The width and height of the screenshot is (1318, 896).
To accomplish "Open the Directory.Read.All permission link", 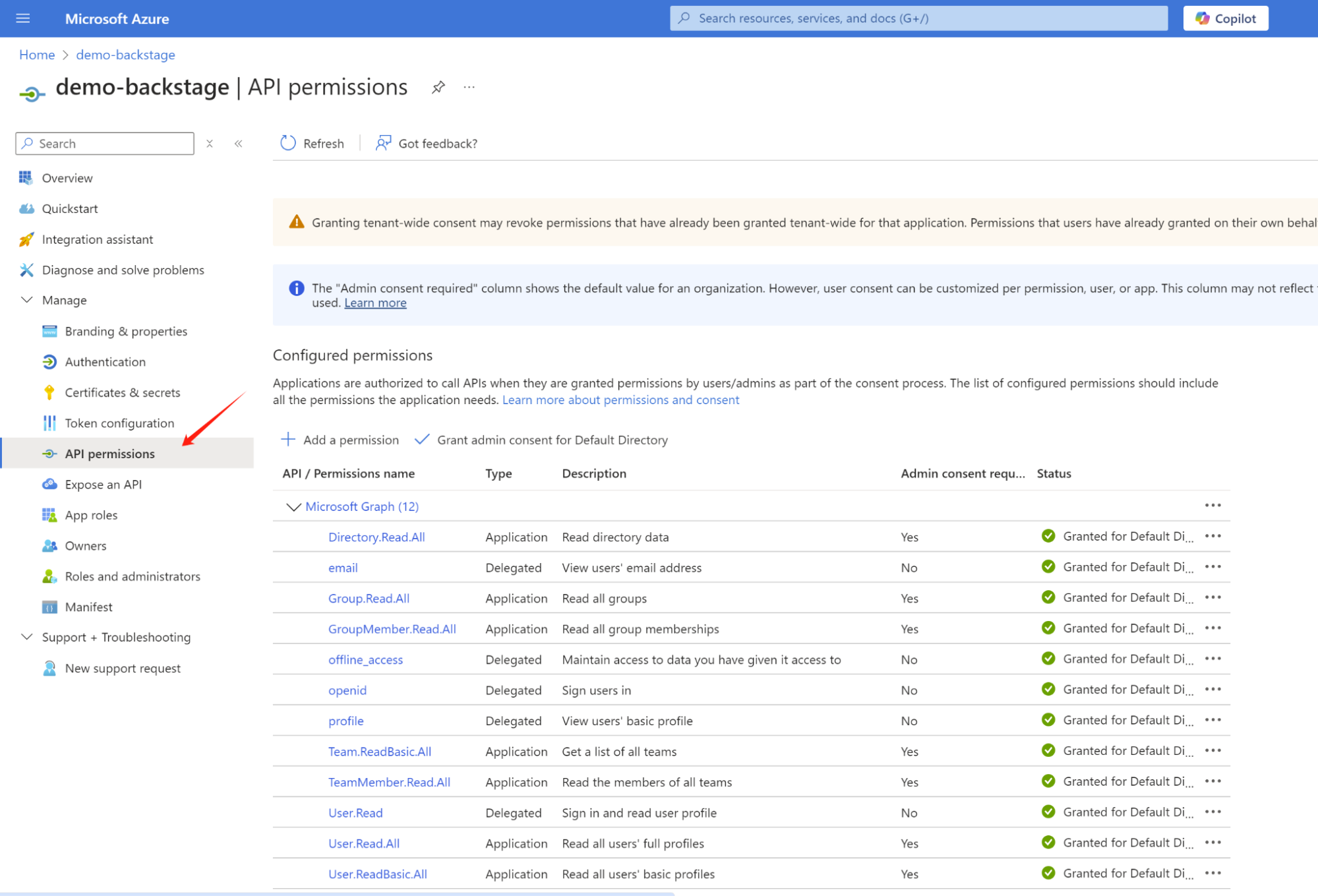I will pyautogui.click(x=376, y=537).
